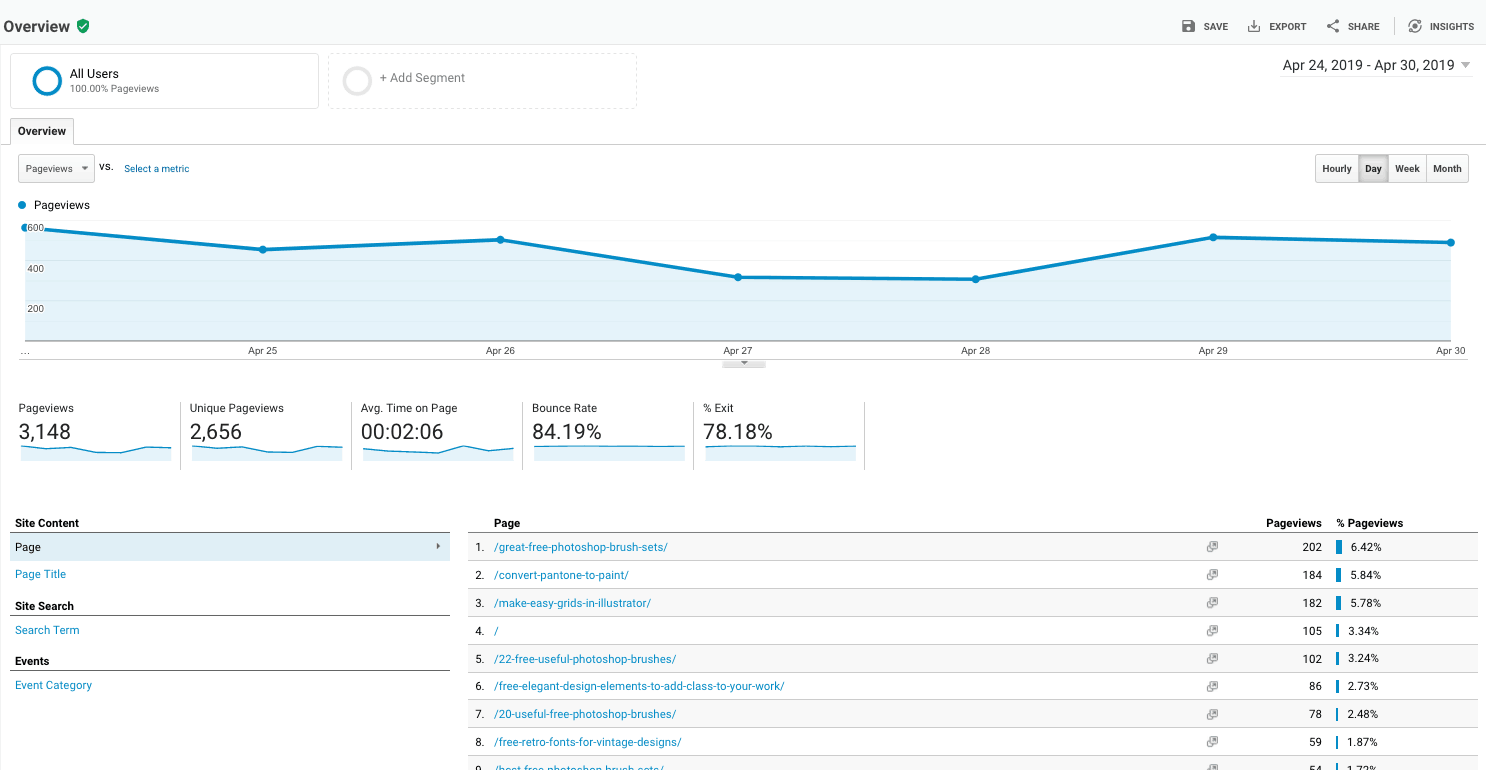Switch granularity to Week
Image resolution: width=1486 pixels, height=770 pixels.
(x=1407, y=168)
